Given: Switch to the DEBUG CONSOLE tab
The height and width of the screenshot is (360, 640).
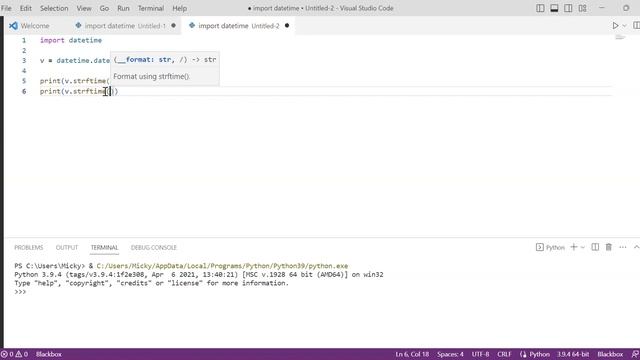Looking at the screenshot, I should 153,247.
